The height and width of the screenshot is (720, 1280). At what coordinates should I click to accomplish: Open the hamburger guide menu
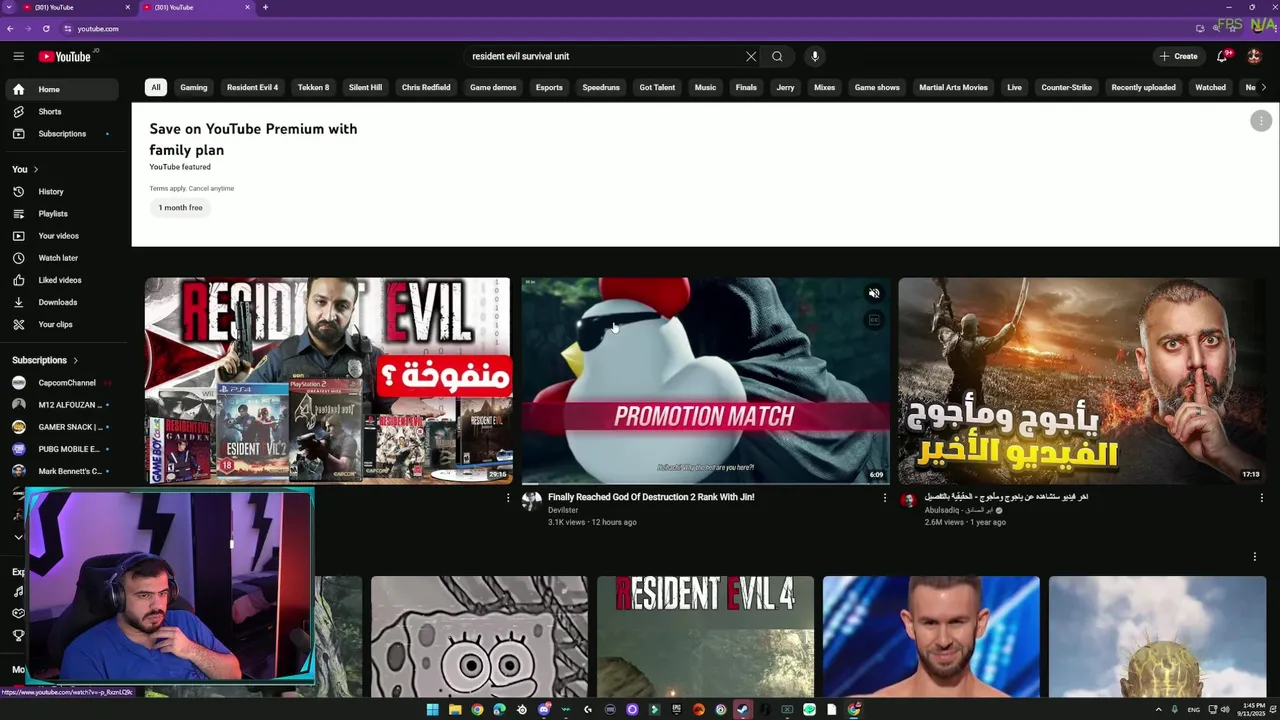click(x=18, y=56)
